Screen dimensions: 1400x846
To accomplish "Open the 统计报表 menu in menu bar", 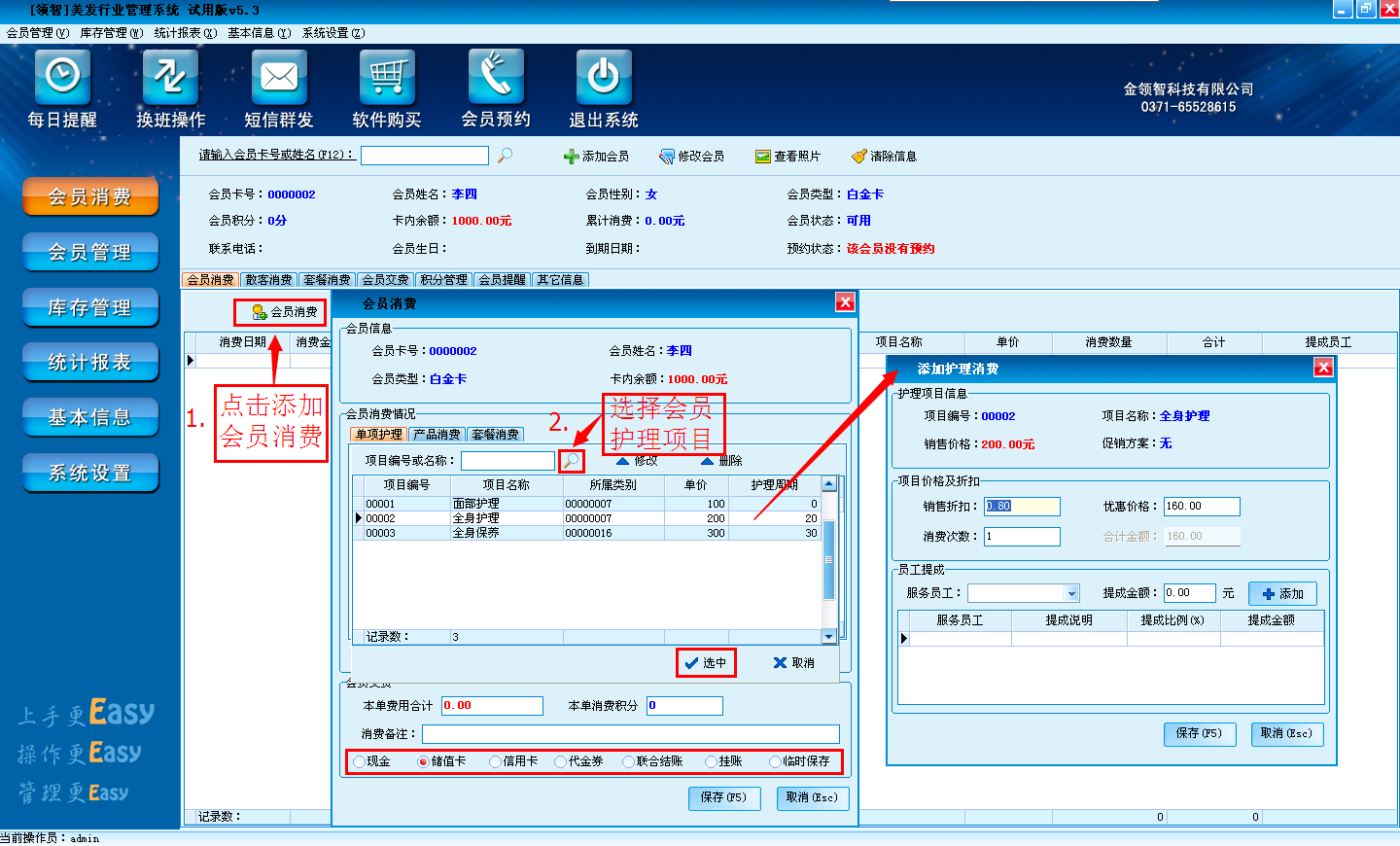I will (x=185, y=33).
